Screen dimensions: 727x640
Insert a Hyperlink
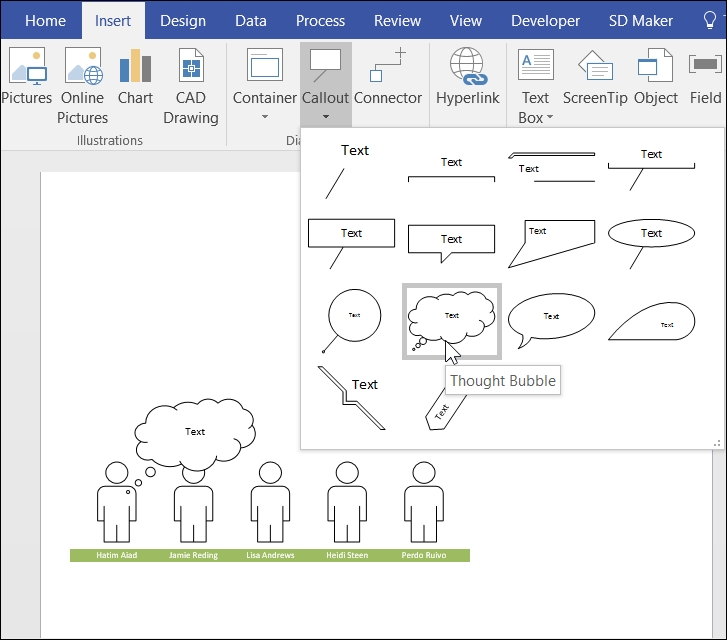click(467, 77)
